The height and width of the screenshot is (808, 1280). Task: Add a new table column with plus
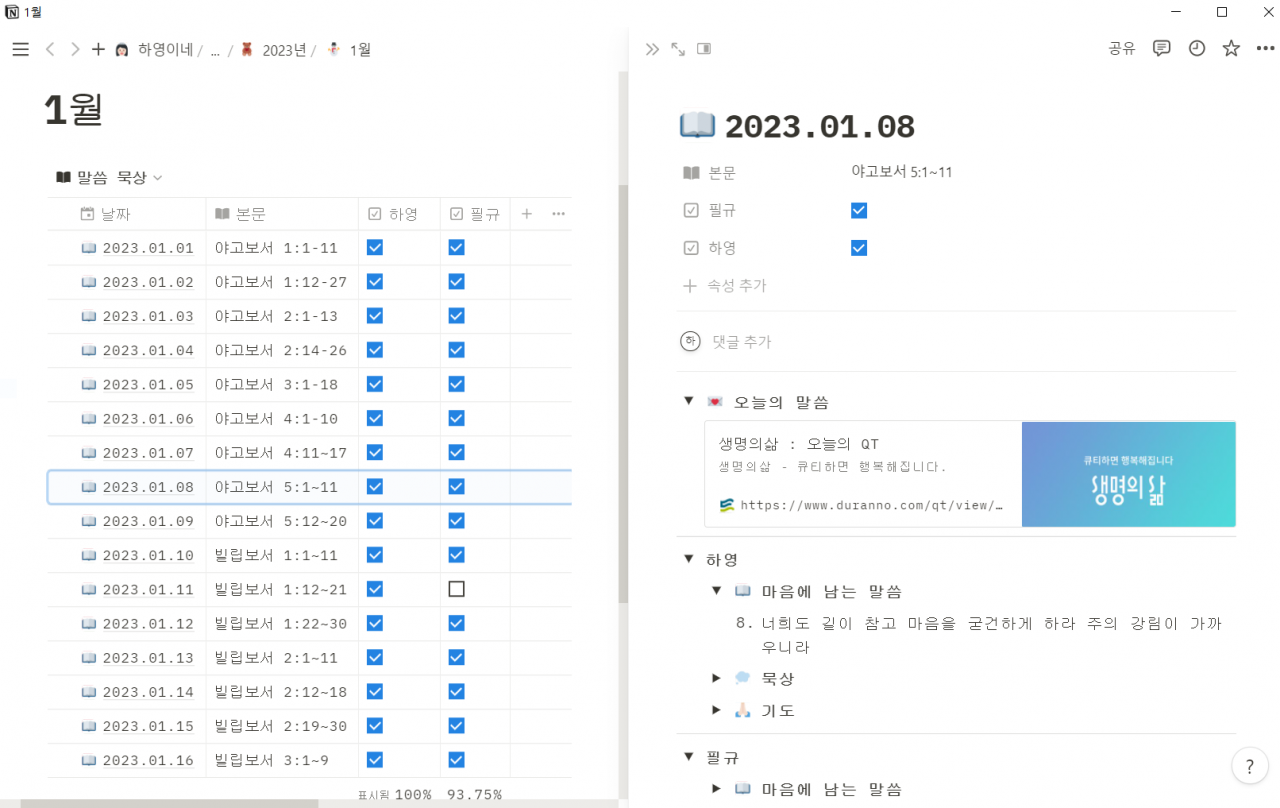click(527, 214)
